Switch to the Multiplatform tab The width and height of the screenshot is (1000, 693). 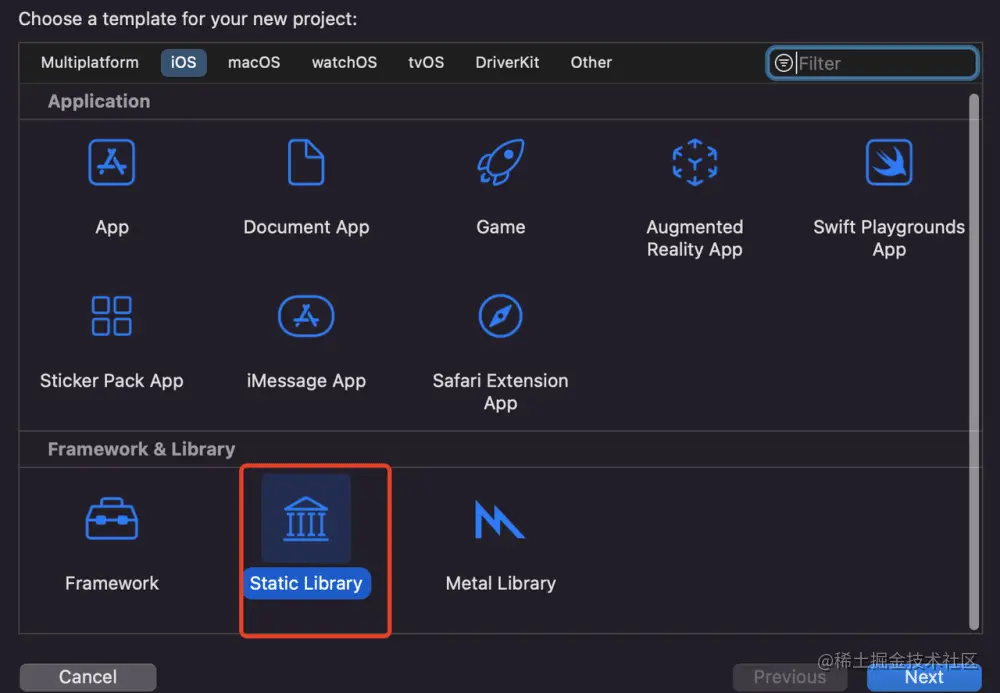(89, 62)
